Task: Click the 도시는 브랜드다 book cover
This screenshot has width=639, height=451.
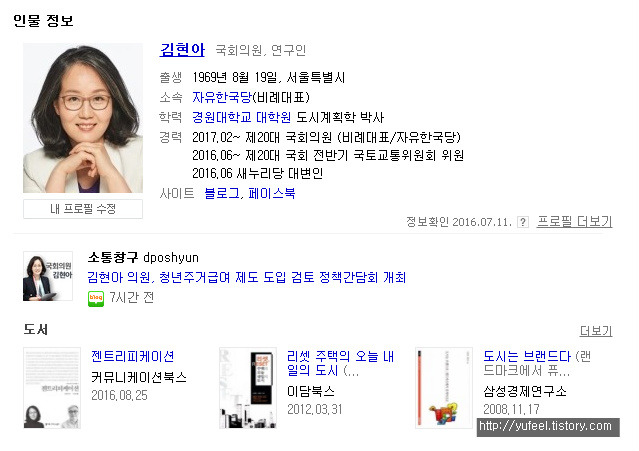Action: point(444,387)
